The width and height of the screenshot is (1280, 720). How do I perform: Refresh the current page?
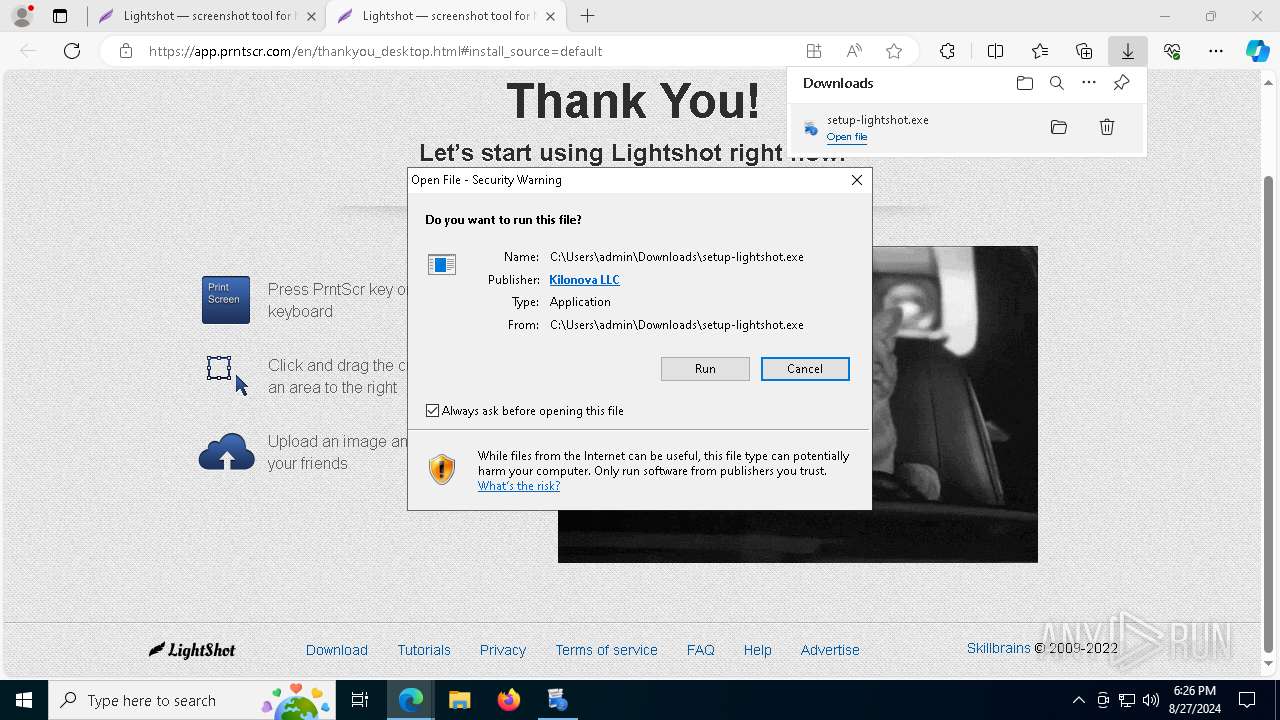(72, 51)
